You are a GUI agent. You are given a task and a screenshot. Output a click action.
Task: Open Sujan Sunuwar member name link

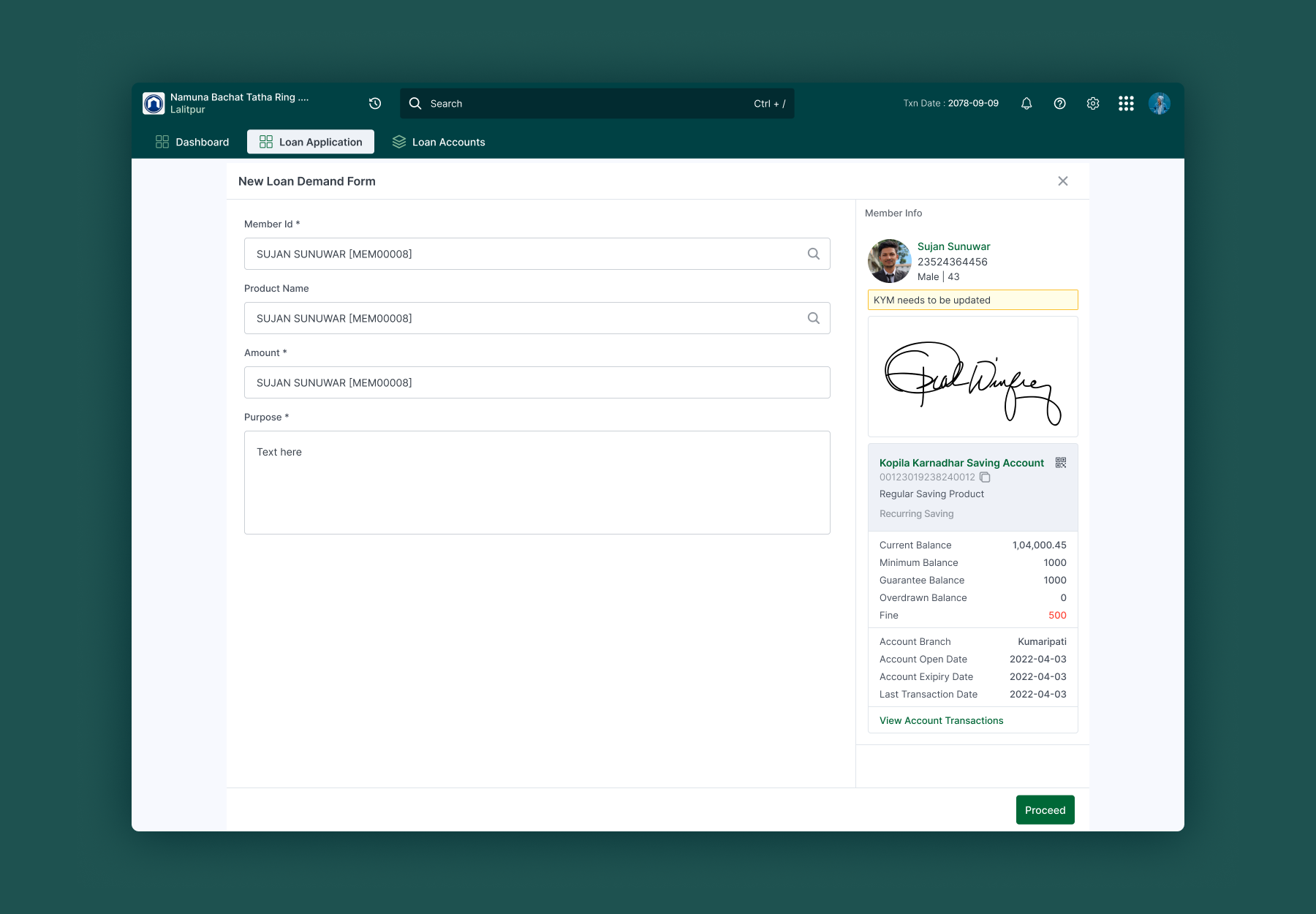954,246
